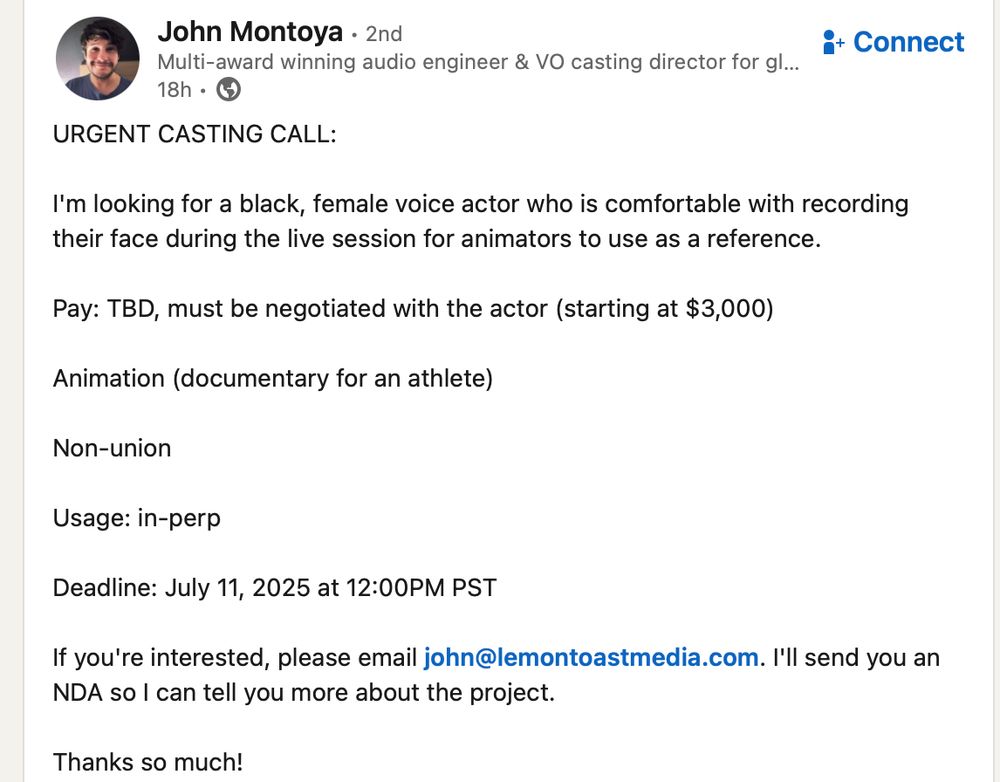The height and width of the screenshot is (782, 1000).
Task: Click the Animation documentary for an athlete line
Action: point(273,379)
